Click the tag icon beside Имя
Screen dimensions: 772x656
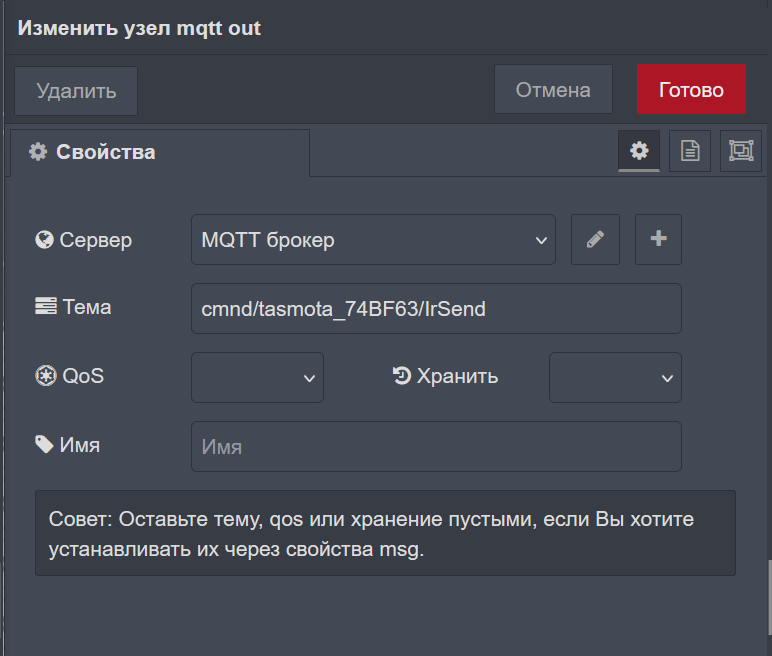coord(44,444)
